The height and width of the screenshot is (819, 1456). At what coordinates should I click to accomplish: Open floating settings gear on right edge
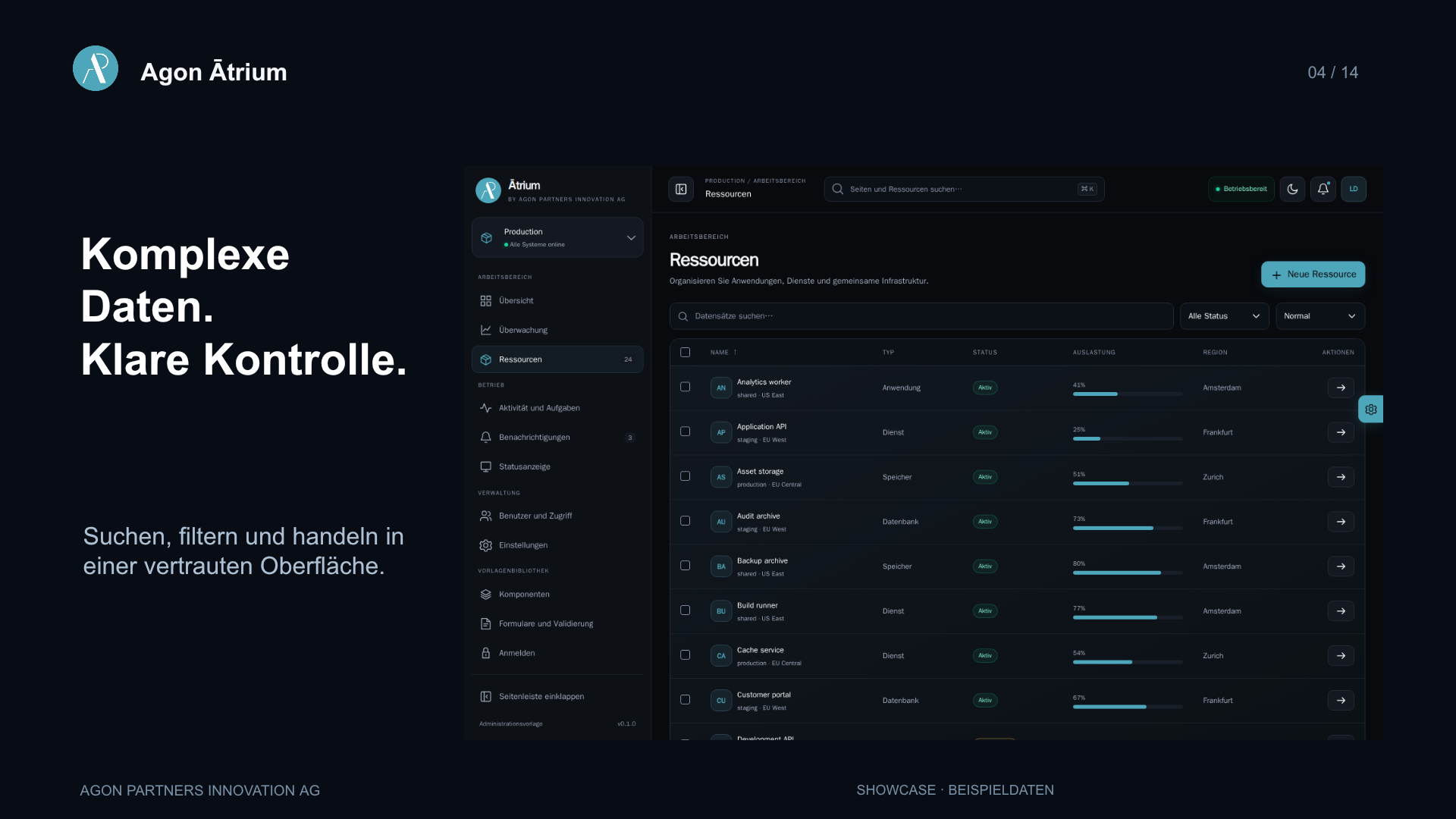1371,409
